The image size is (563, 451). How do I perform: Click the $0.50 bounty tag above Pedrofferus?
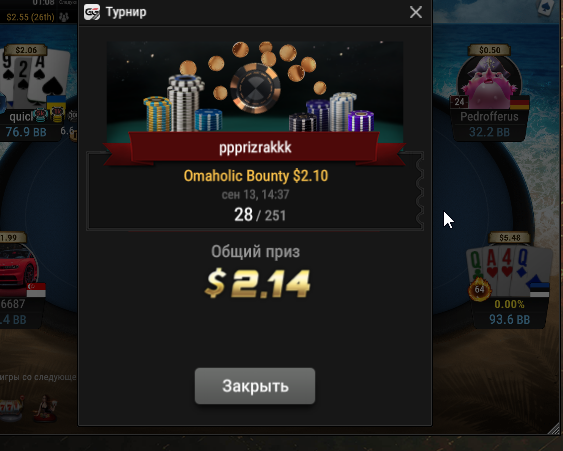(x=490, y=50)
